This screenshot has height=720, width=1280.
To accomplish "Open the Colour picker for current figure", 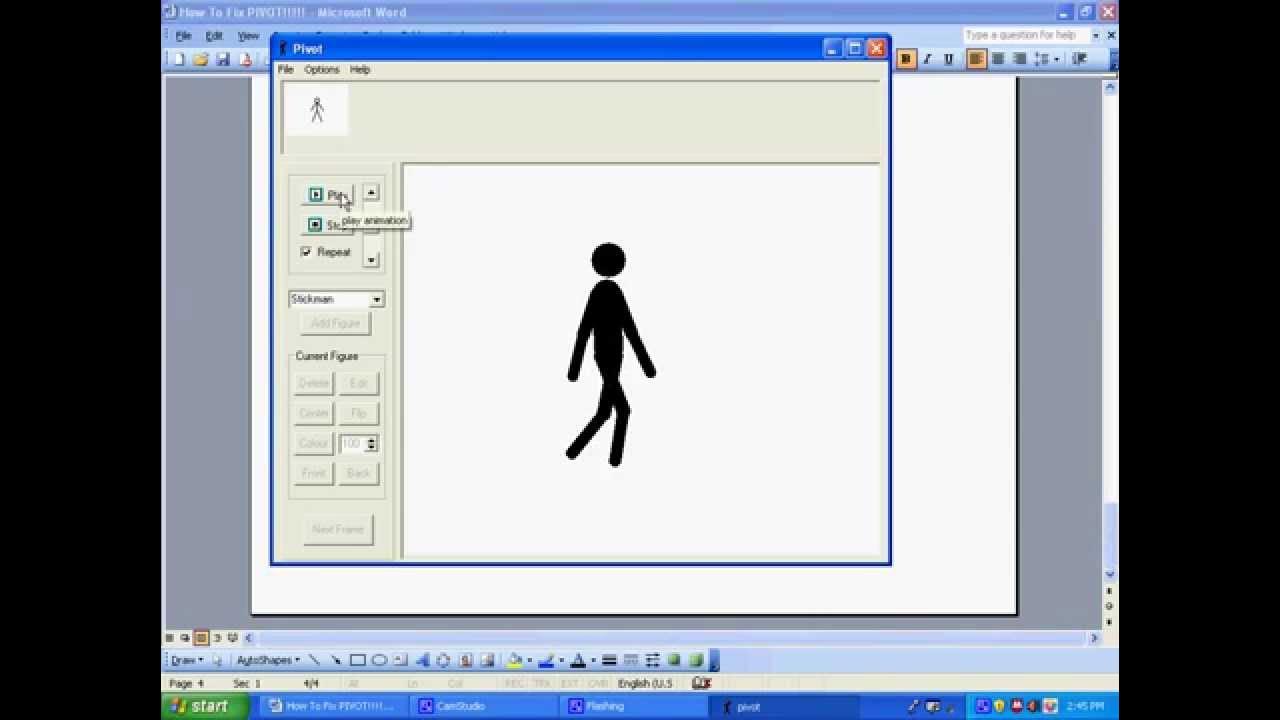I will click(313, 443).
